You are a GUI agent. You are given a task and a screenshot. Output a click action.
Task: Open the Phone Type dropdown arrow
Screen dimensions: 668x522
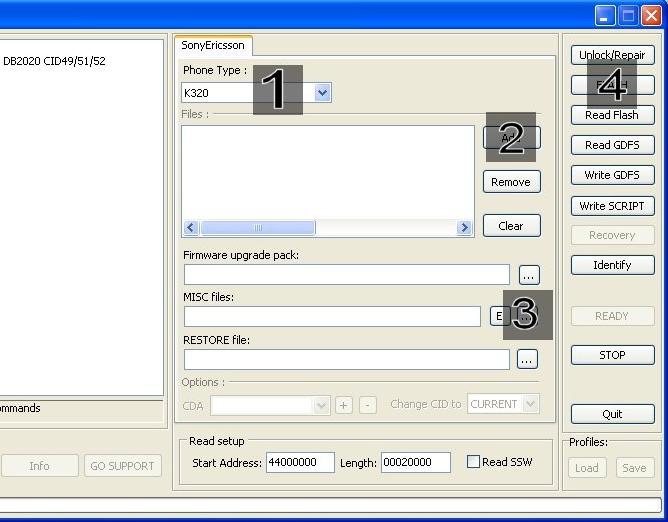tap(322, 92)
